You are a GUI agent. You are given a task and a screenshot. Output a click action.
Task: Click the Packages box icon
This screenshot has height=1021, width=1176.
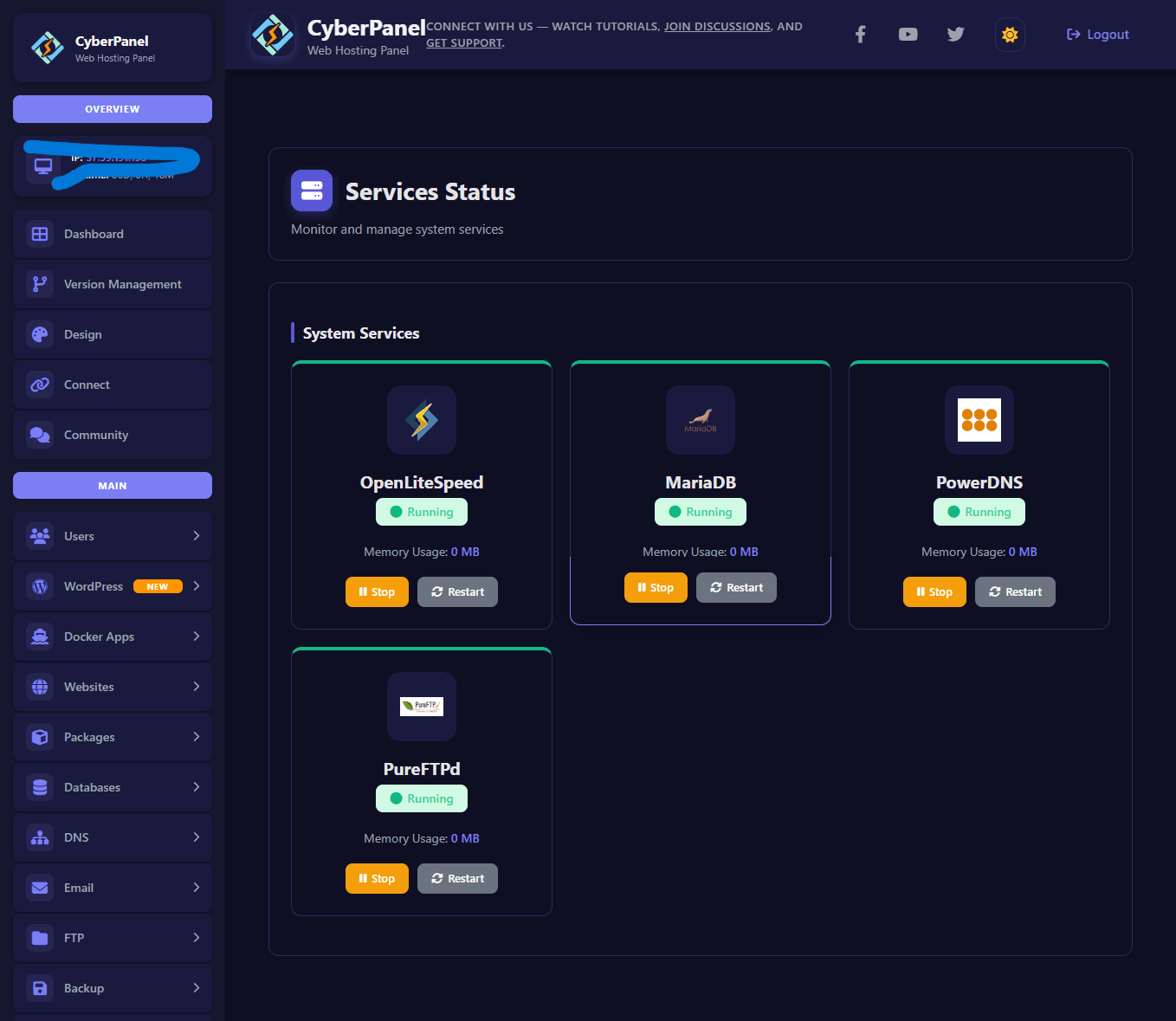tap(40, 737)
